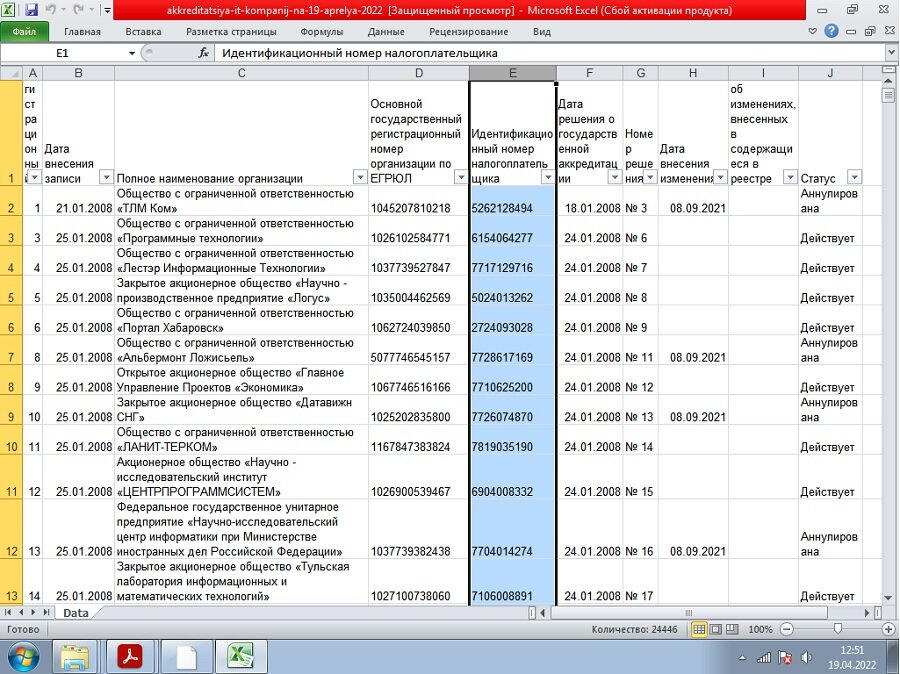Open Adobe Acrobat from the taskbar

(130, 657)
